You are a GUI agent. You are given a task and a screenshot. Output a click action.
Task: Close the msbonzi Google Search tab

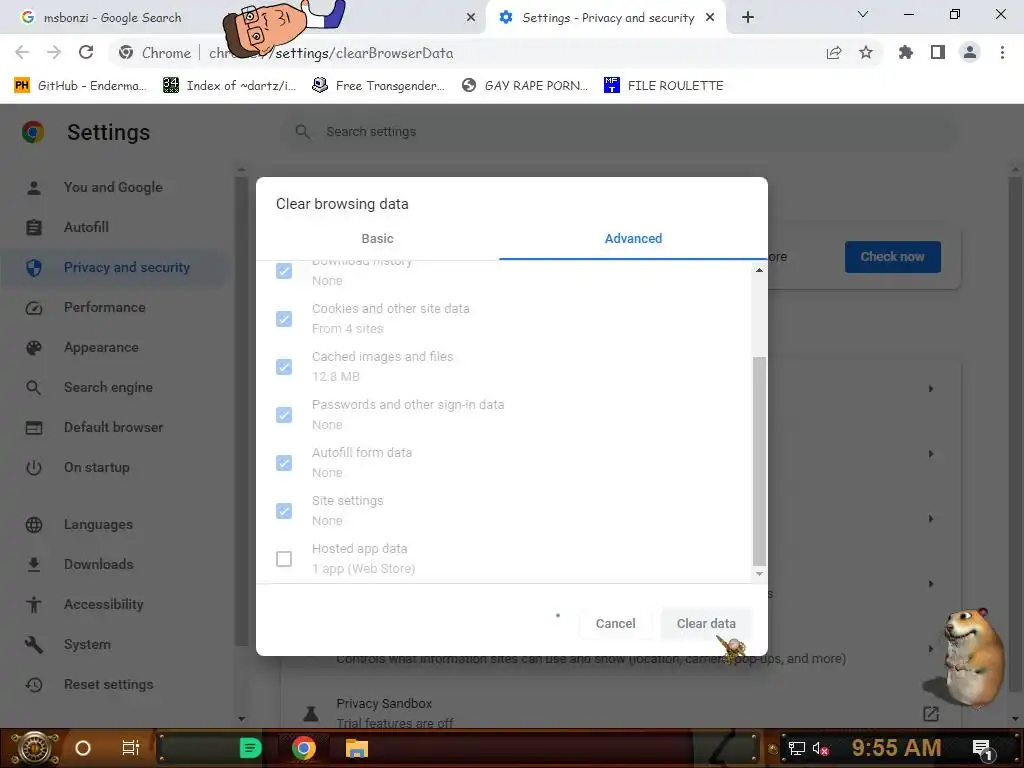click(471, 18)
